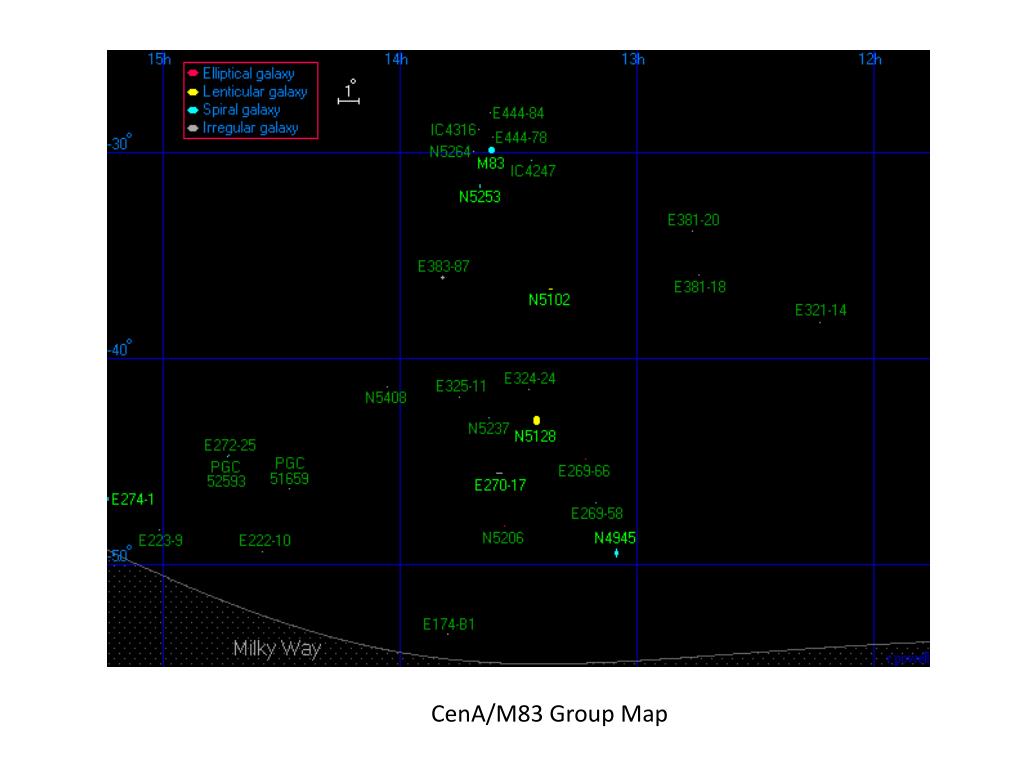Click the PGC 52593 label
Screen dimensions: 1024x768
(226, 474)
